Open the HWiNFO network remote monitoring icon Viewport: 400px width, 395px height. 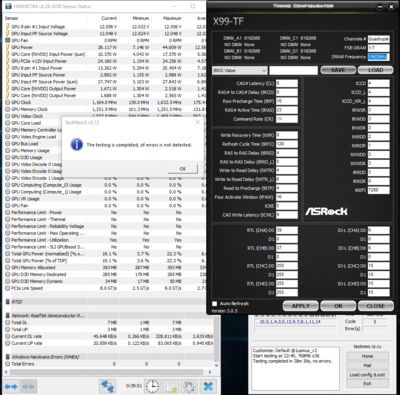coord(107,386)
